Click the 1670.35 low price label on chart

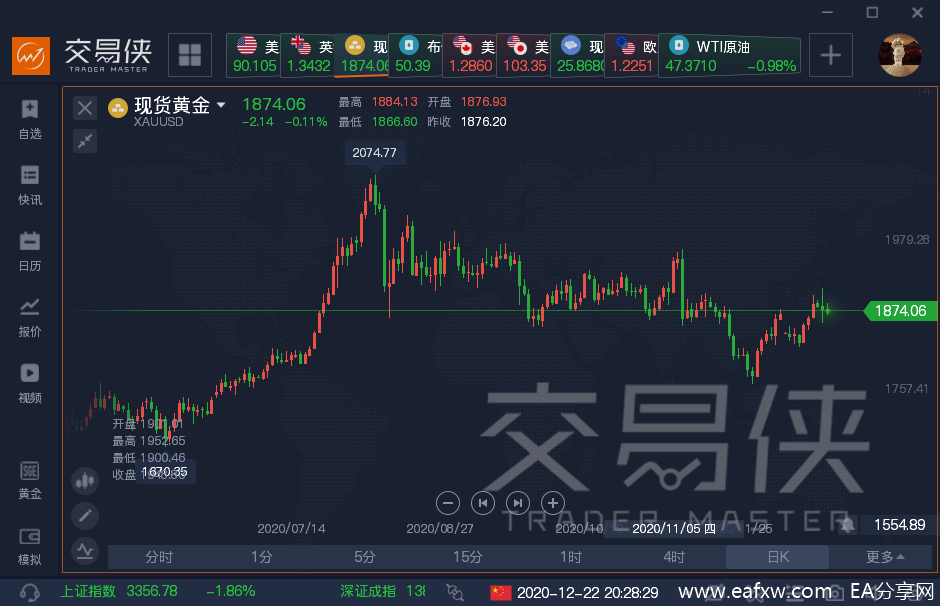(165, 472)
